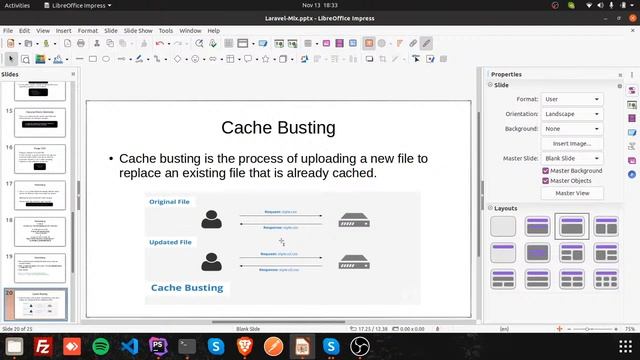The image size is (640, 360).
Task: Open the Master Slide dropdown
Action: pos(572,158)
